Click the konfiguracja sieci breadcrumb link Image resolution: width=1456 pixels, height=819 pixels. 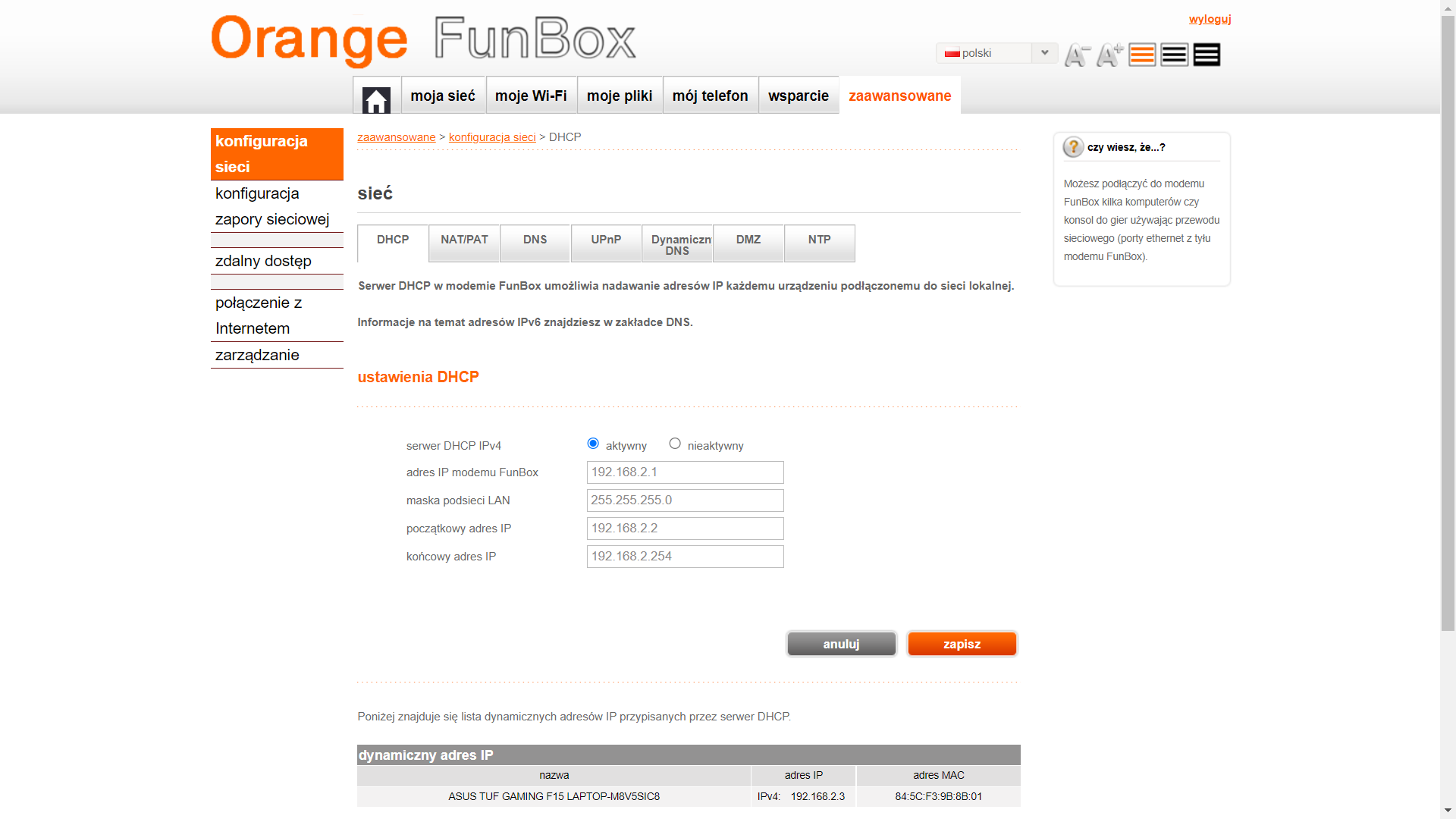click(492, 137)
